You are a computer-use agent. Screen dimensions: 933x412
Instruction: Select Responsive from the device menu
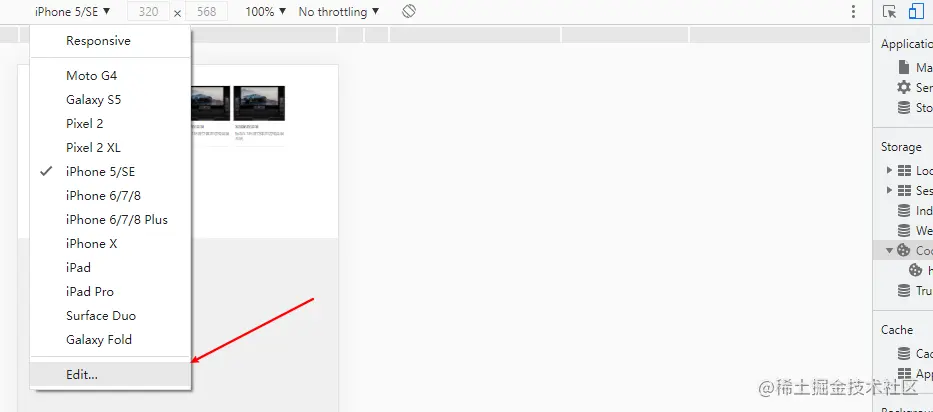pos(111,41)
